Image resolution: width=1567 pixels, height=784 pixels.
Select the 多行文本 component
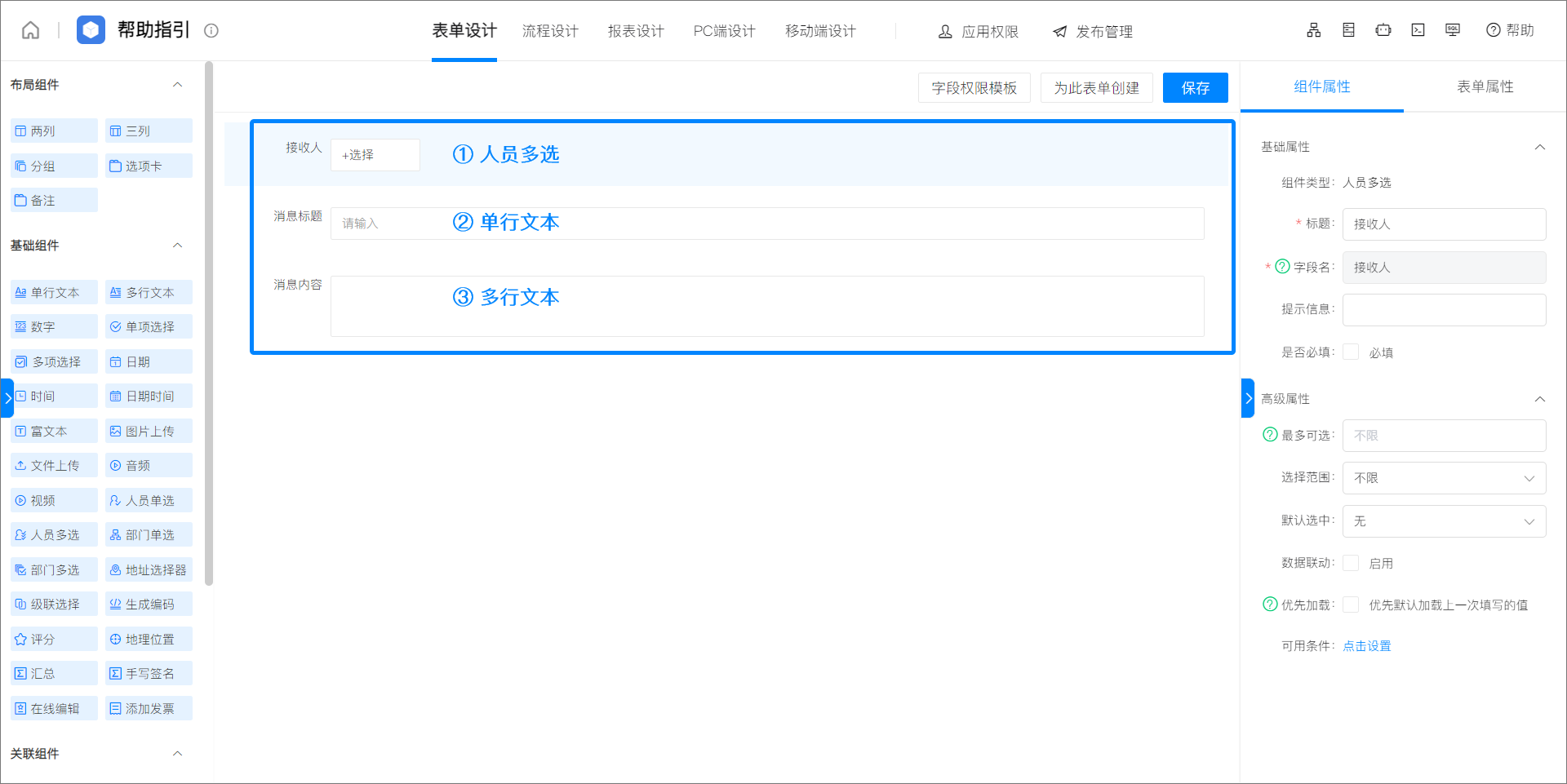tap(149, 292)
